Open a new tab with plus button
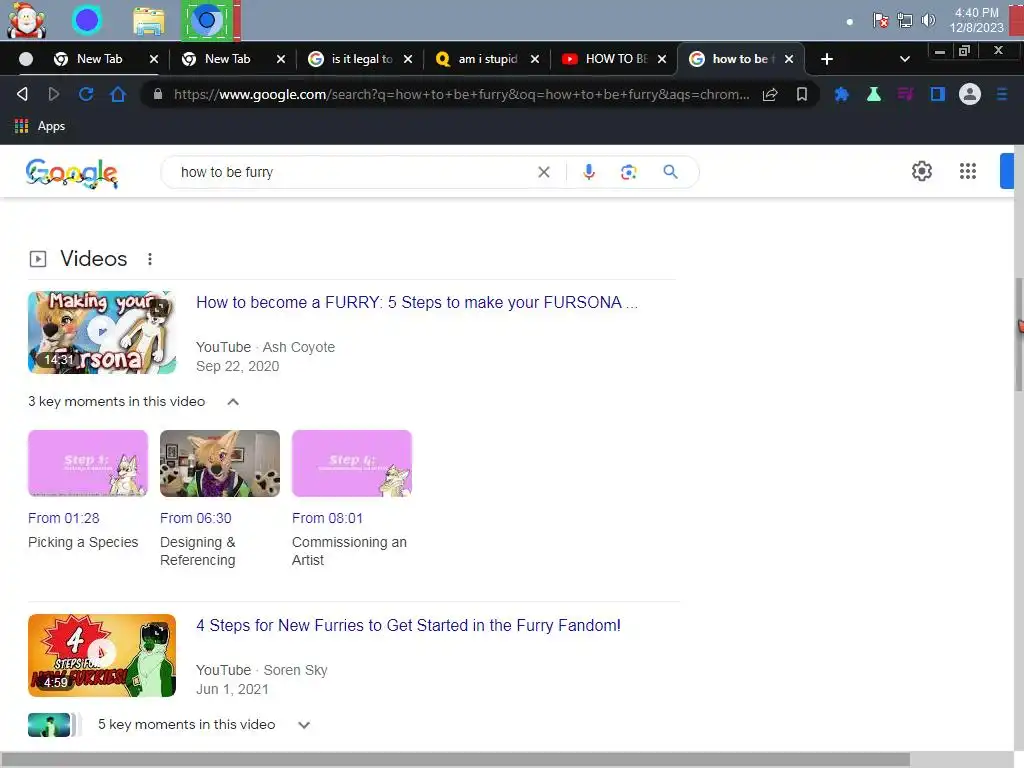This screenshot has width=1024, height=768. pos(827,59)
